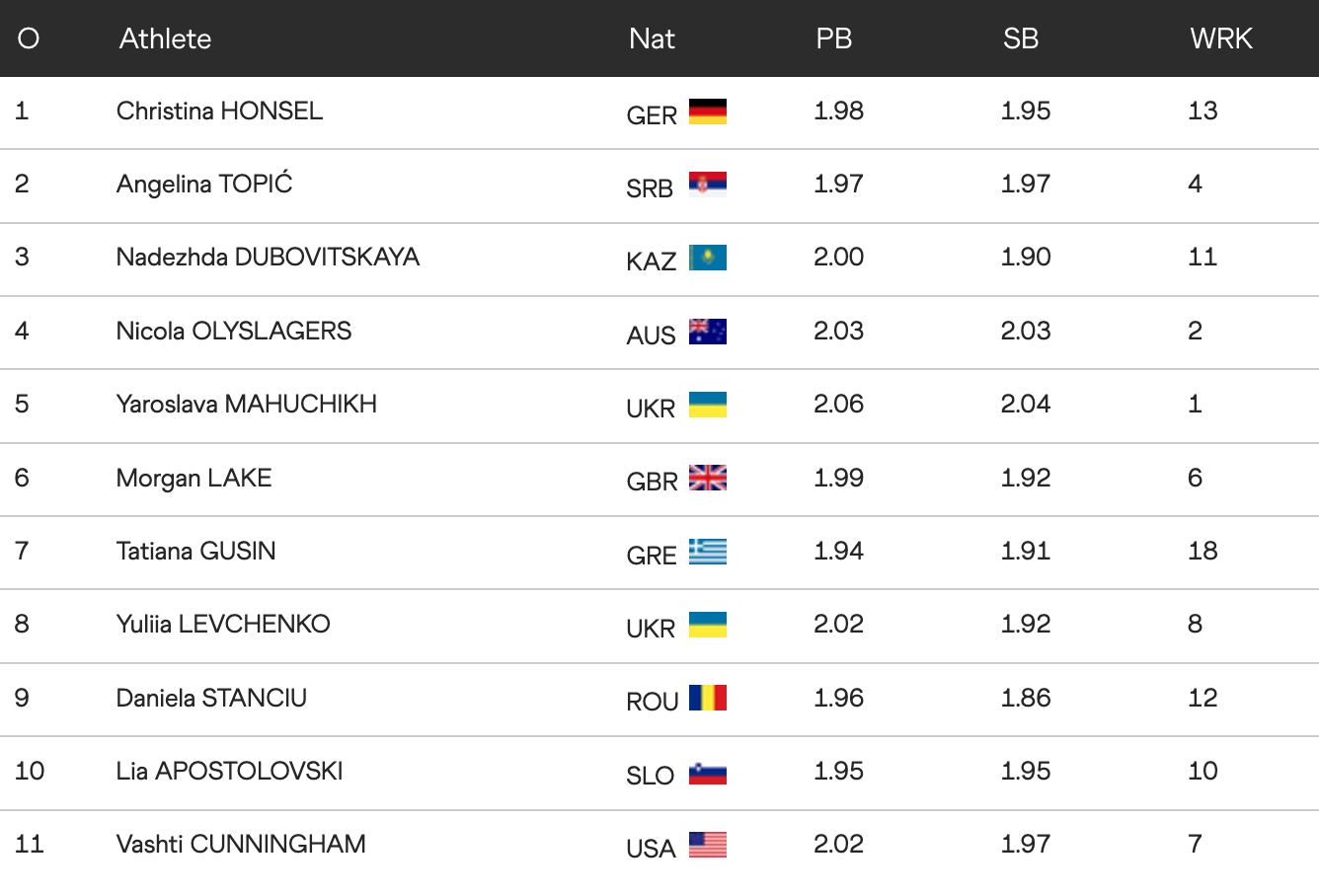Image resolution: width=1319 pixels, height=896 pixels.
Task: Click the Serbian flag icon
Action: [707, 185]
